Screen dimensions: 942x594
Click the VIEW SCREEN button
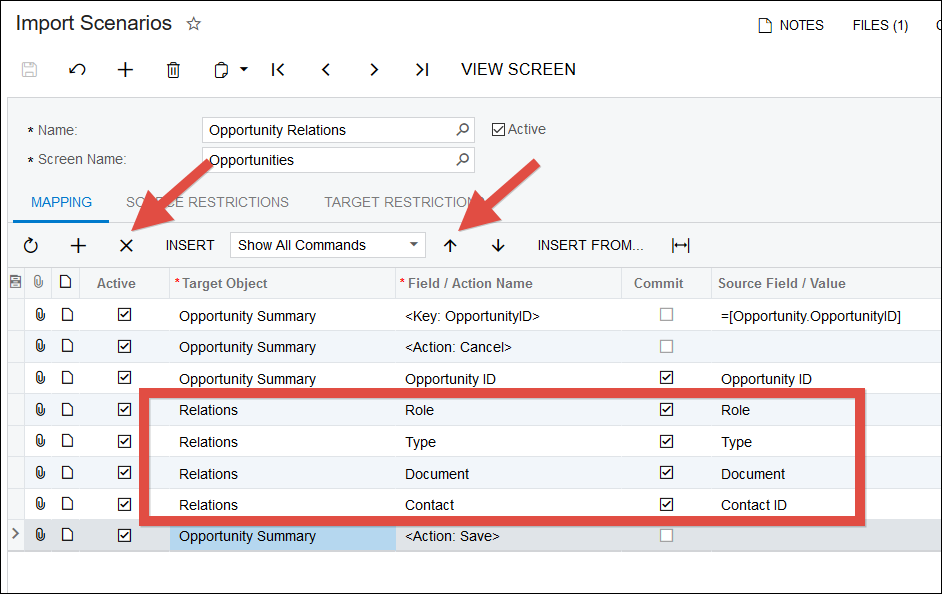(518, 70)
